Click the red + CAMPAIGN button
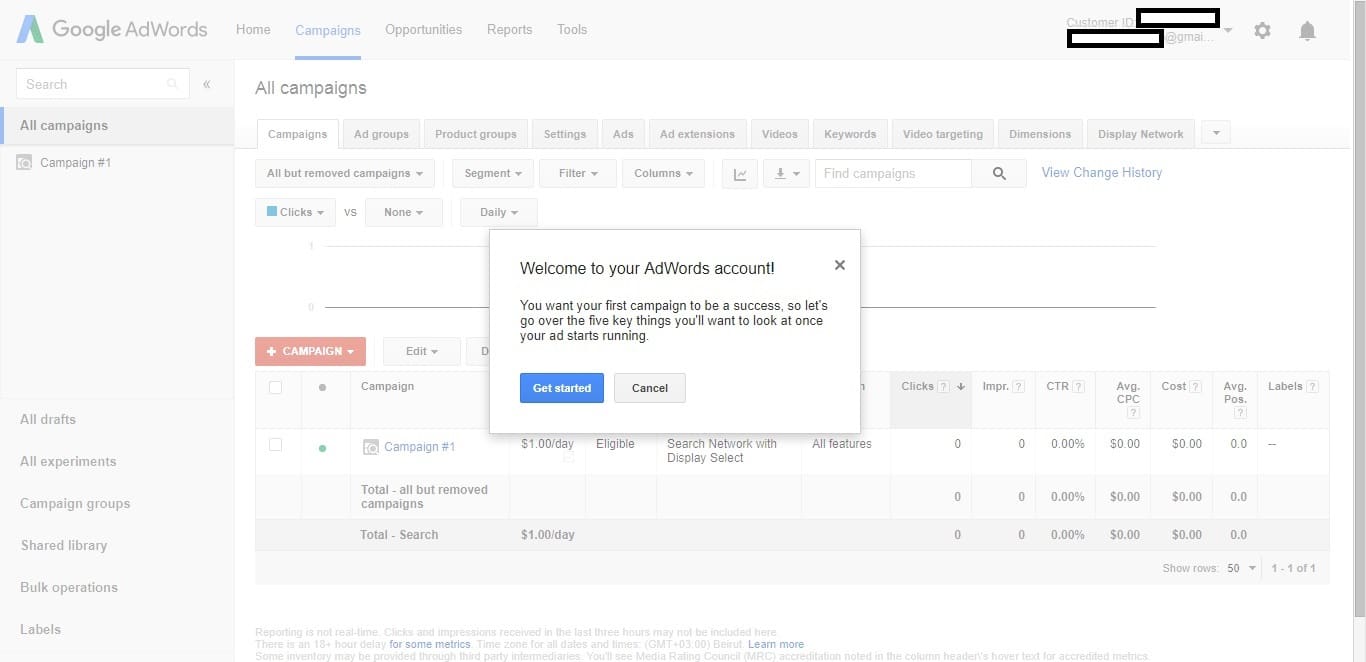 tap(310, 351)
